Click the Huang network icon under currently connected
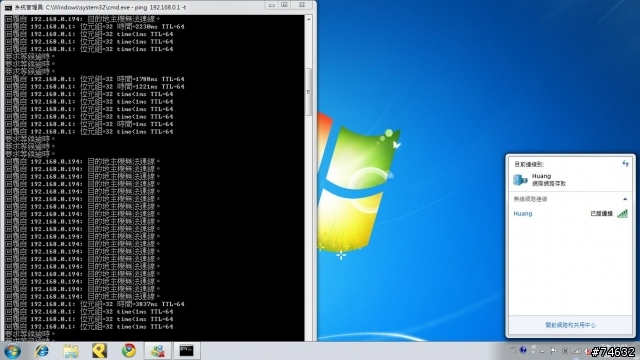This screenshot has width=640, height=360. [x=520, y=179]
